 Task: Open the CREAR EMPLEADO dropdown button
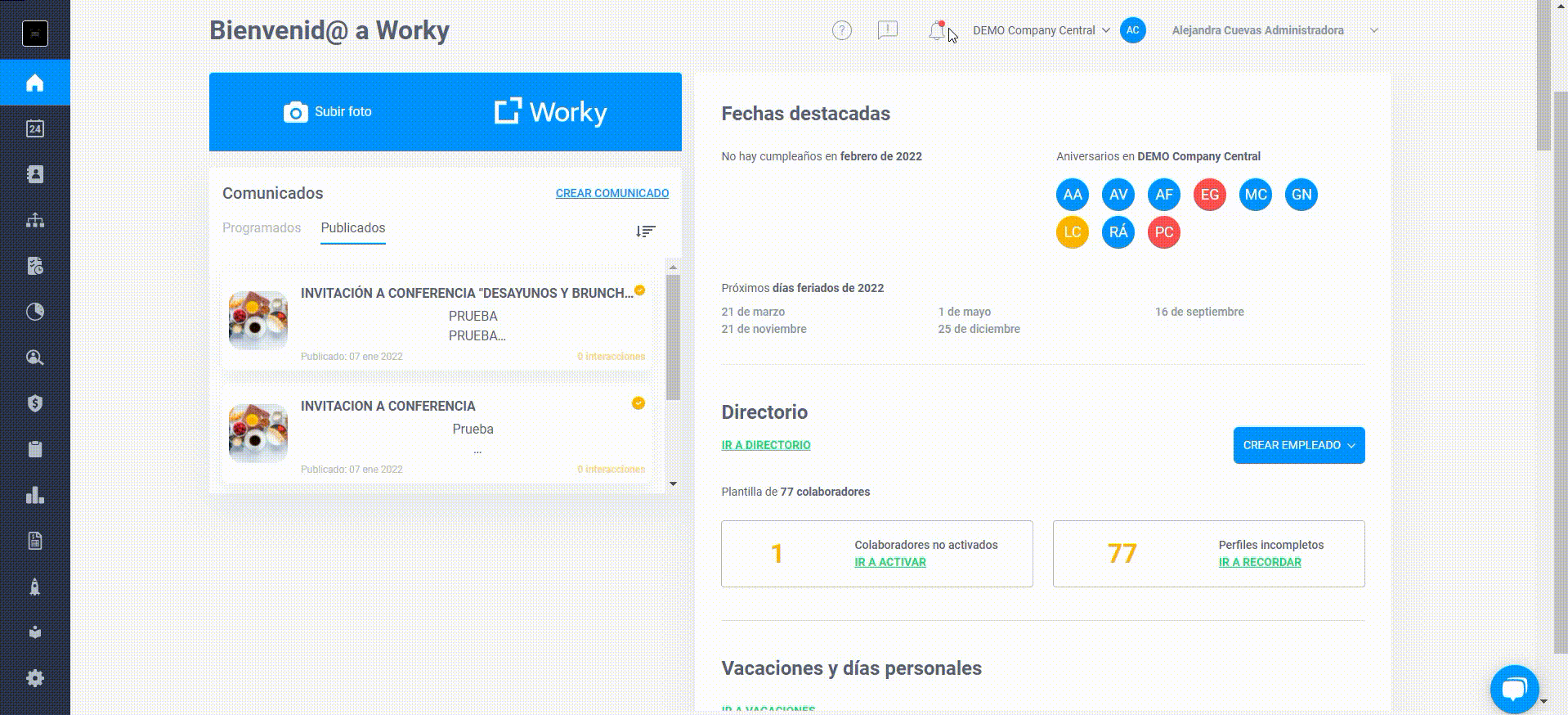1299,445
